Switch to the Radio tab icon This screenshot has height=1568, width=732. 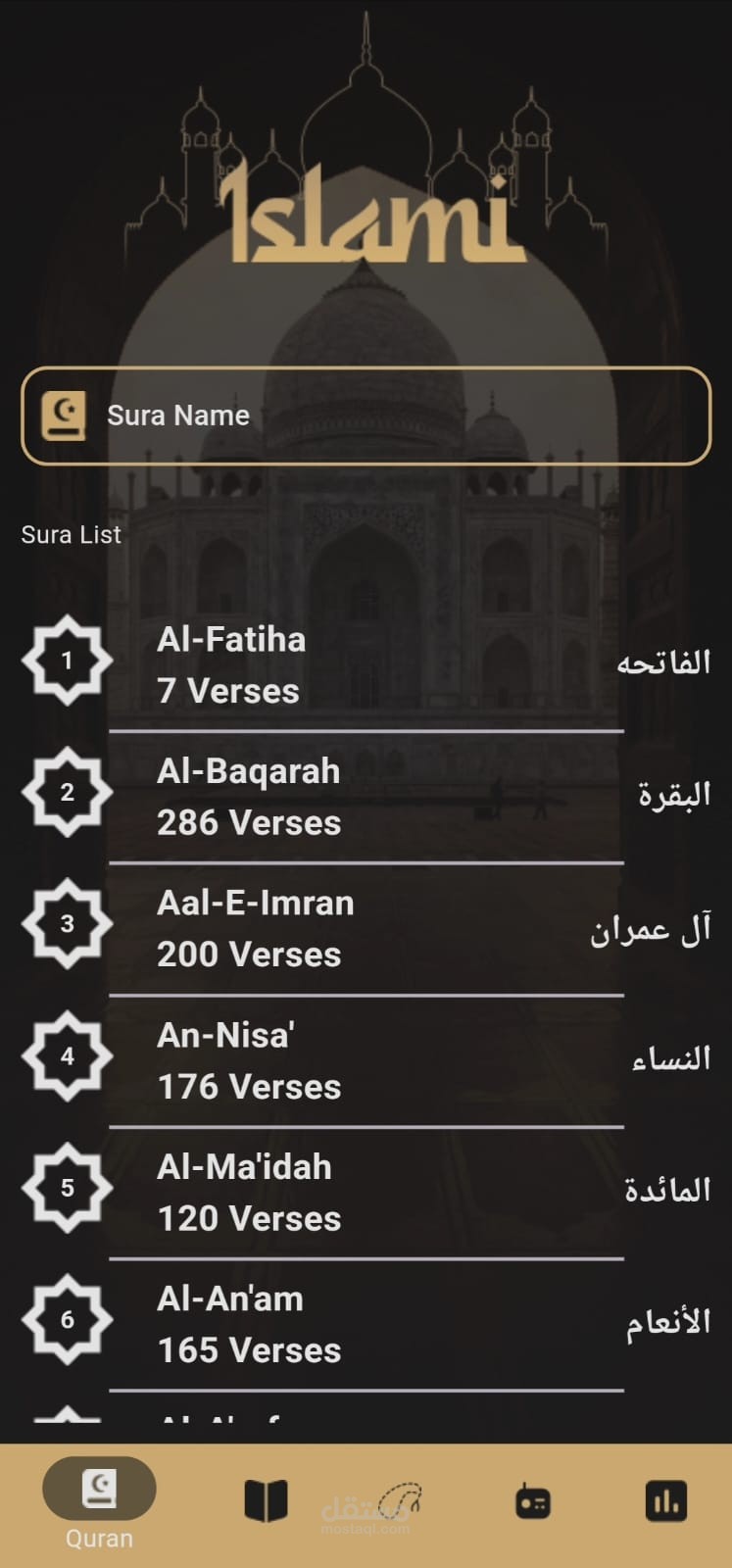pos(533,1501)
